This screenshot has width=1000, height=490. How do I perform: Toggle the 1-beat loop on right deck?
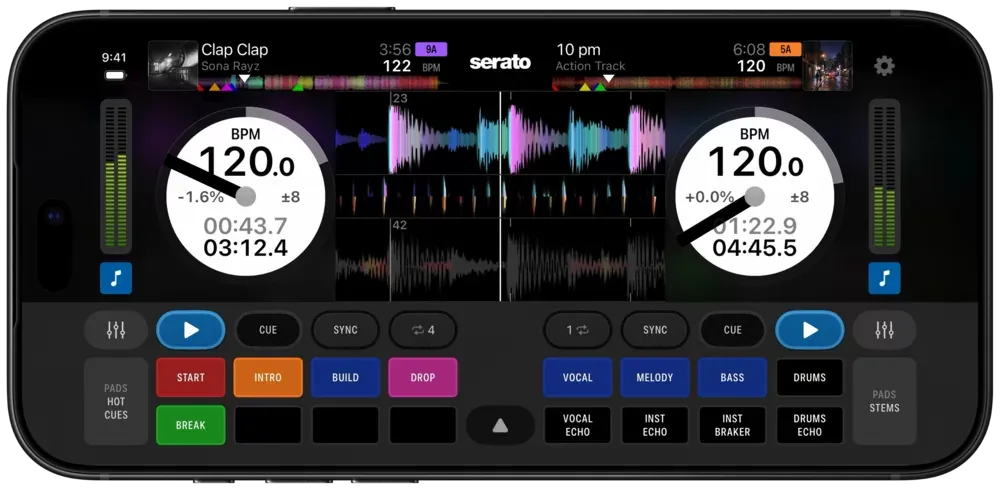tap(577, 330)
